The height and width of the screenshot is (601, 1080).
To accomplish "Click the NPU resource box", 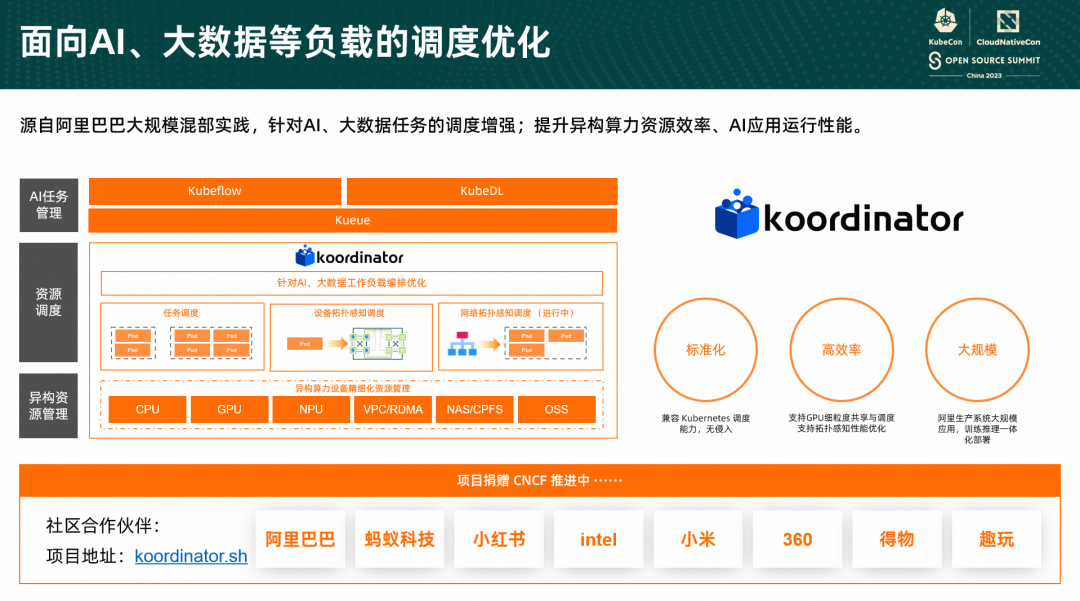I will (x=311, y=409).
